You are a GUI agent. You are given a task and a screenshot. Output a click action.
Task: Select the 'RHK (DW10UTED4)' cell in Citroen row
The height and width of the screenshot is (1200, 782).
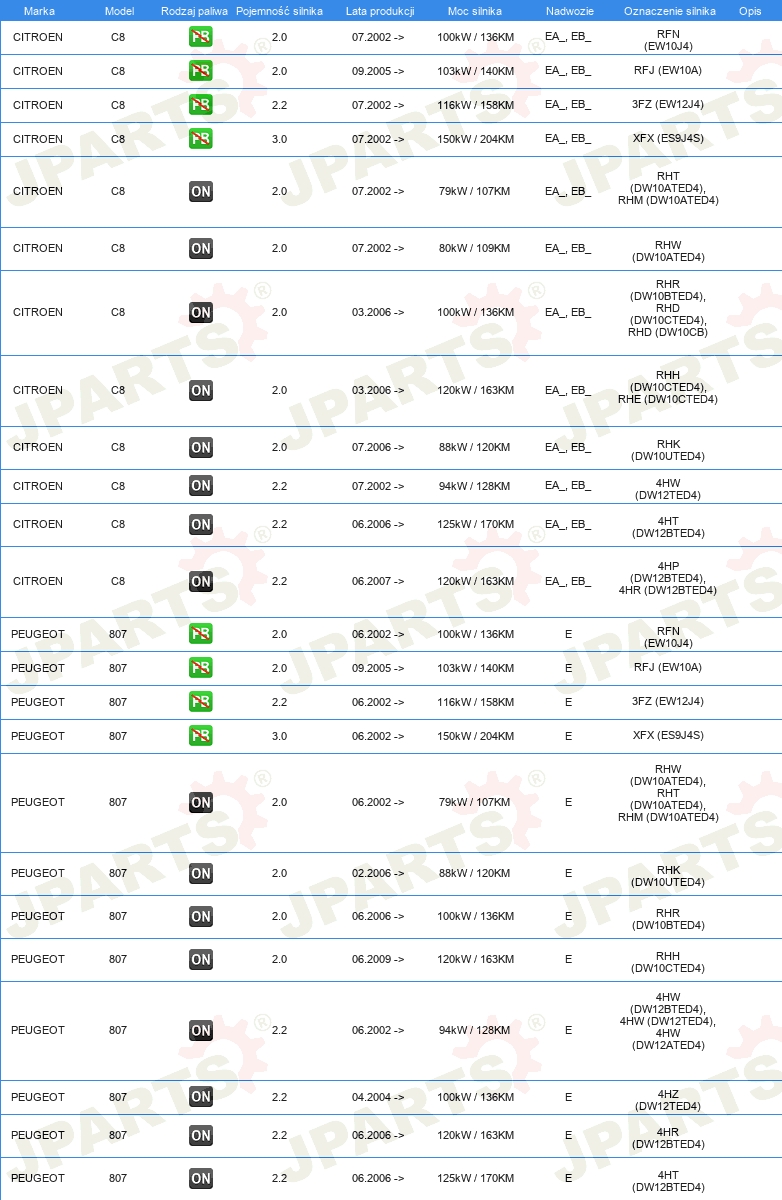tap(668, 450)
